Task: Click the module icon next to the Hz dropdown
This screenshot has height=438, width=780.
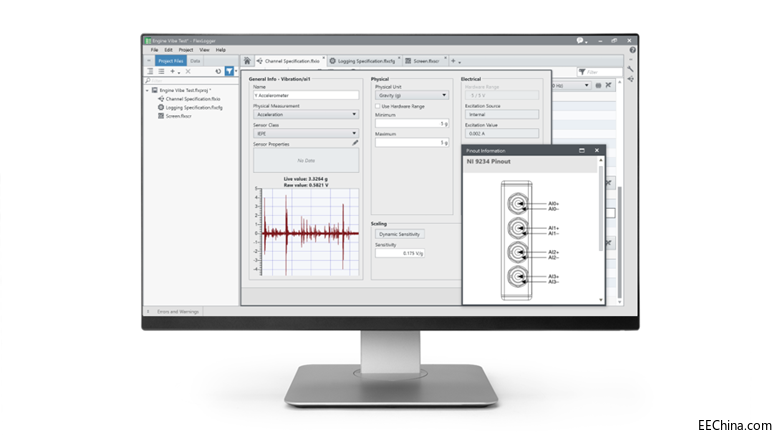Action: click(x=598, y=86)
